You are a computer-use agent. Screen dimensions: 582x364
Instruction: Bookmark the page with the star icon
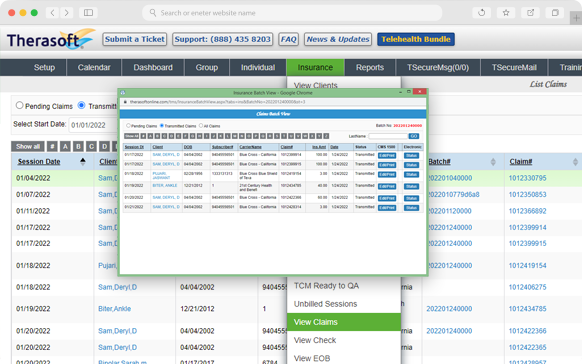(x=506, y=13)
